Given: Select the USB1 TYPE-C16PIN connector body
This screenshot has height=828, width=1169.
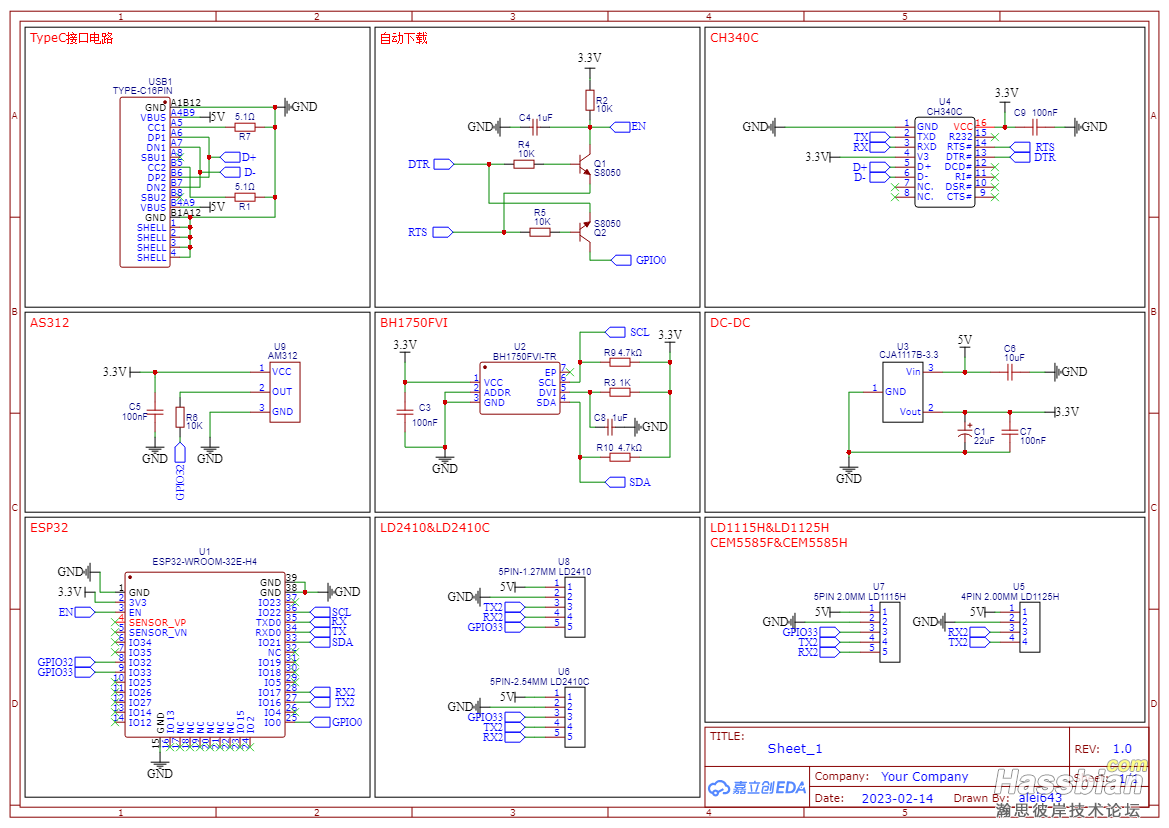Looking at the screenshot, I should [145, 182].
